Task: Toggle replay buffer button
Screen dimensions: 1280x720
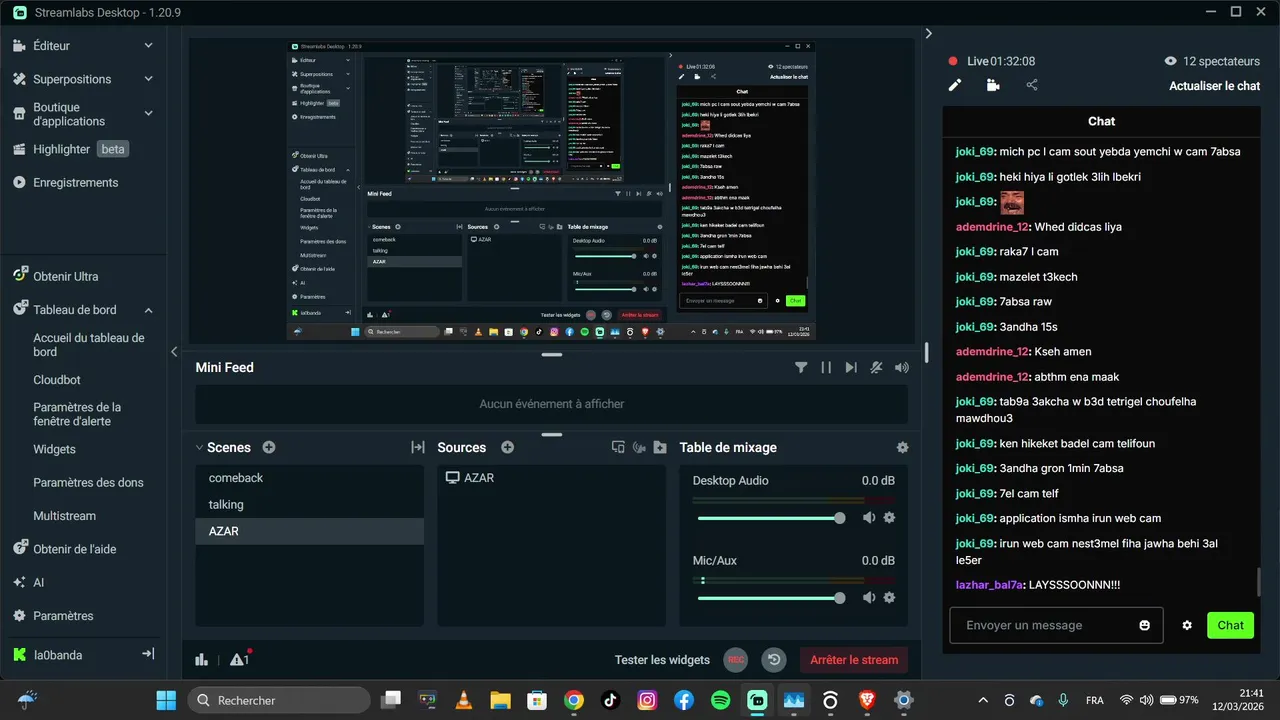Action: (773, 659)
